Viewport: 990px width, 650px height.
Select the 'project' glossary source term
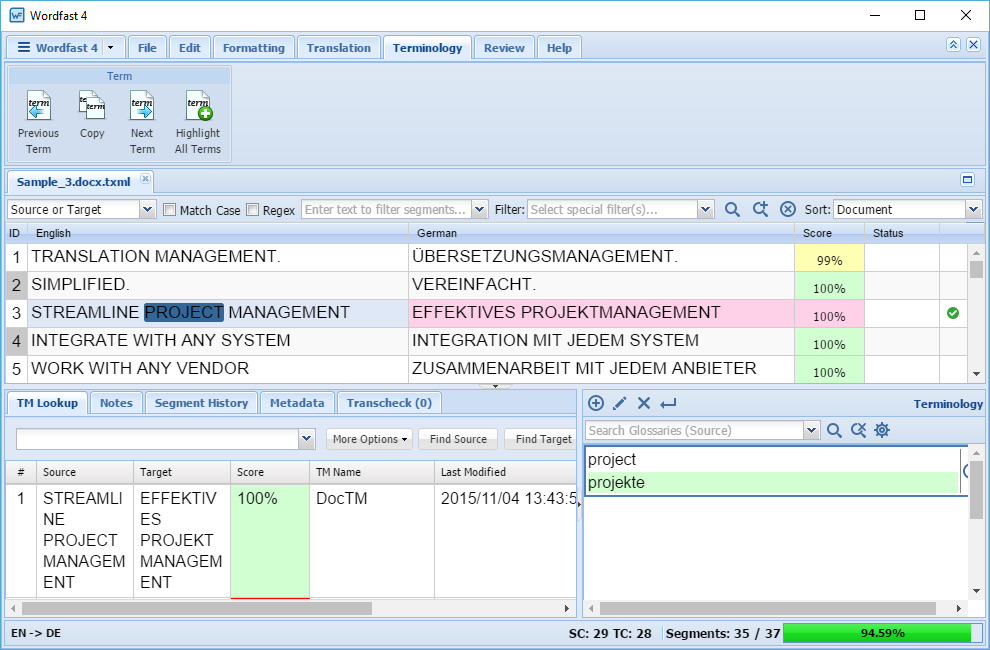pyautogui.click(x=773, y=460)
